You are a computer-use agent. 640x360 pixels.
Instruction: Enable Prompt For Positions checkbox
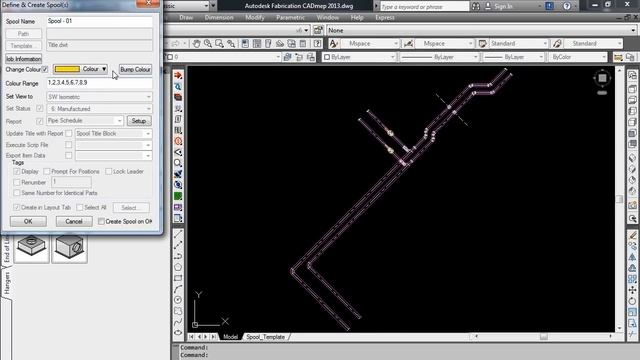(x=47, y=171)
